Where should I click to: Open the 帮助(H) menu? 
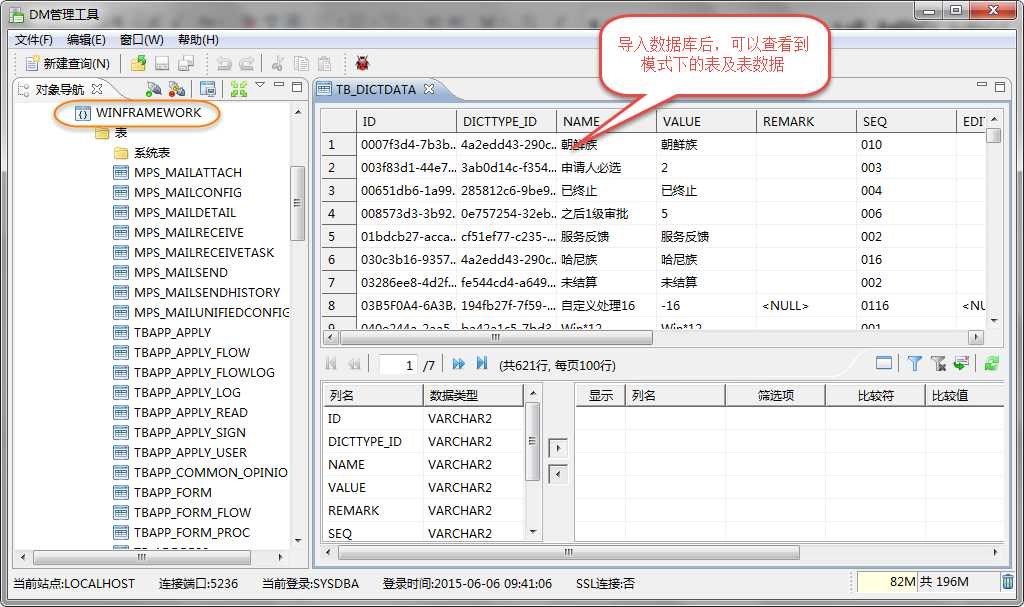(199, 39)
